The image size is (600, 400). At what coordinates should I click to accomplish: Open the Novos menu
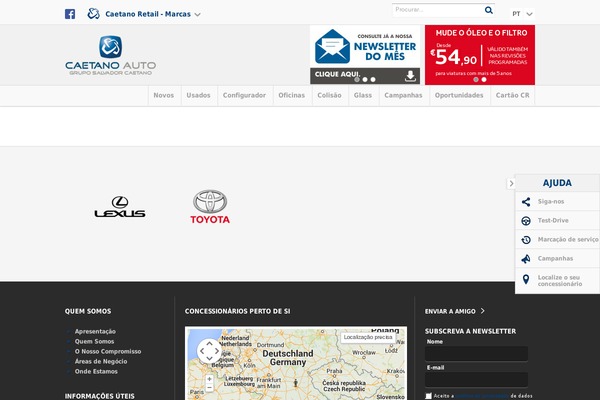tap(164, 95)
